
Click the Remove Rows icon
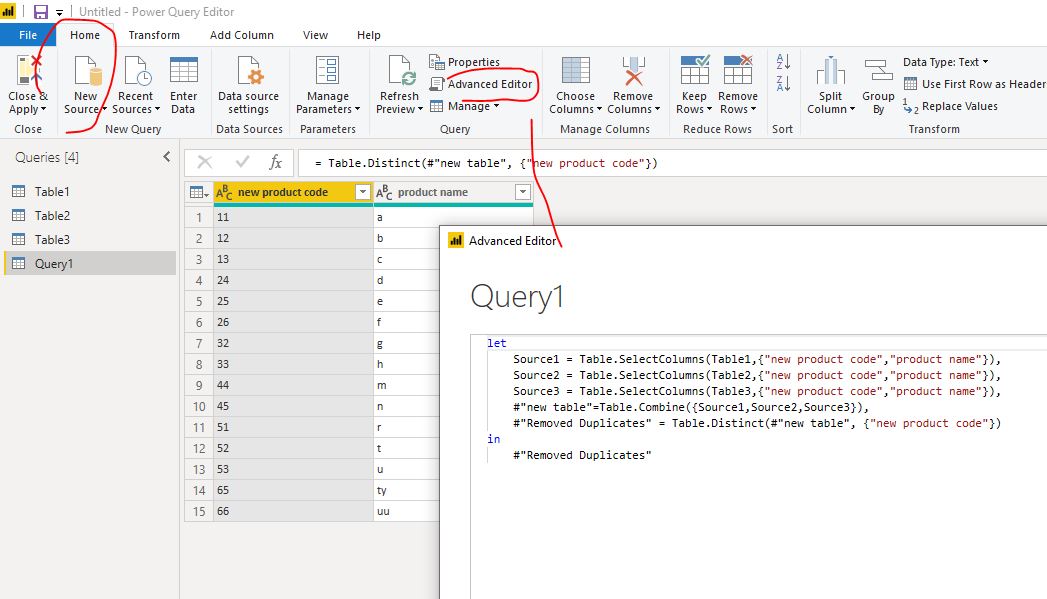click(x=738, y=70)
